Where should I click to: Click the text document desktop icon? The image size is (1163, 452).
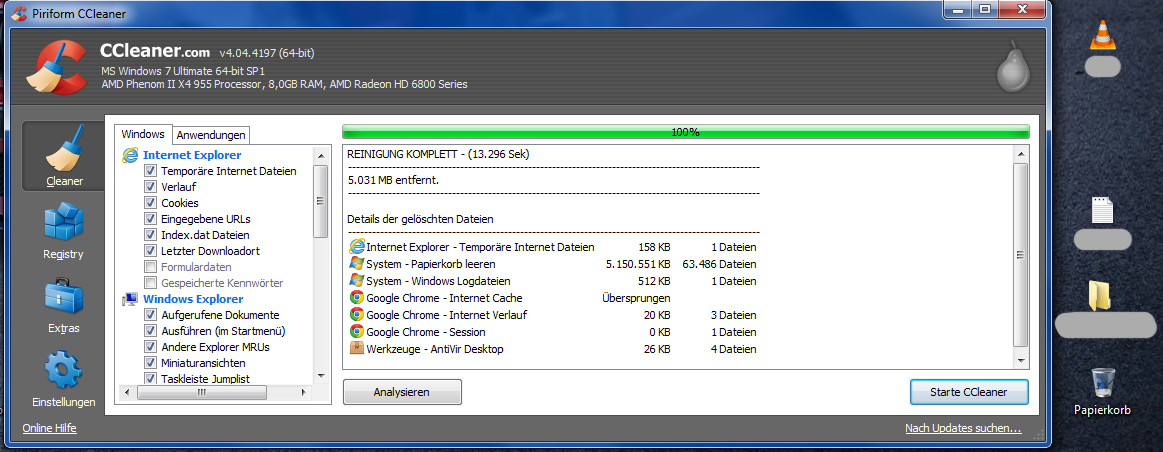tap(1102, 210)
